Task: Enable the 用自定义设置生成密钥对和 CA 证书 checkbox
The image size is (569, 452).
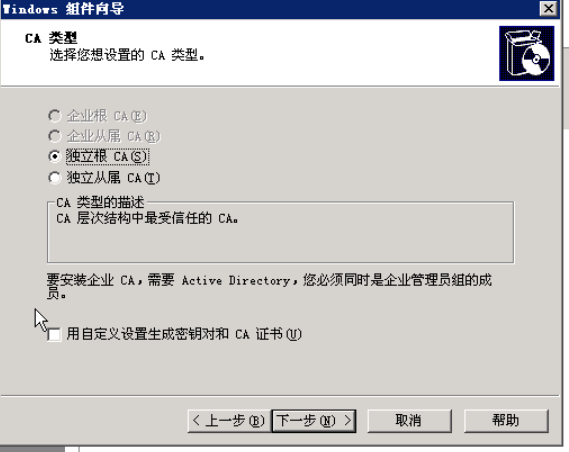Action: tap(54, 334)
